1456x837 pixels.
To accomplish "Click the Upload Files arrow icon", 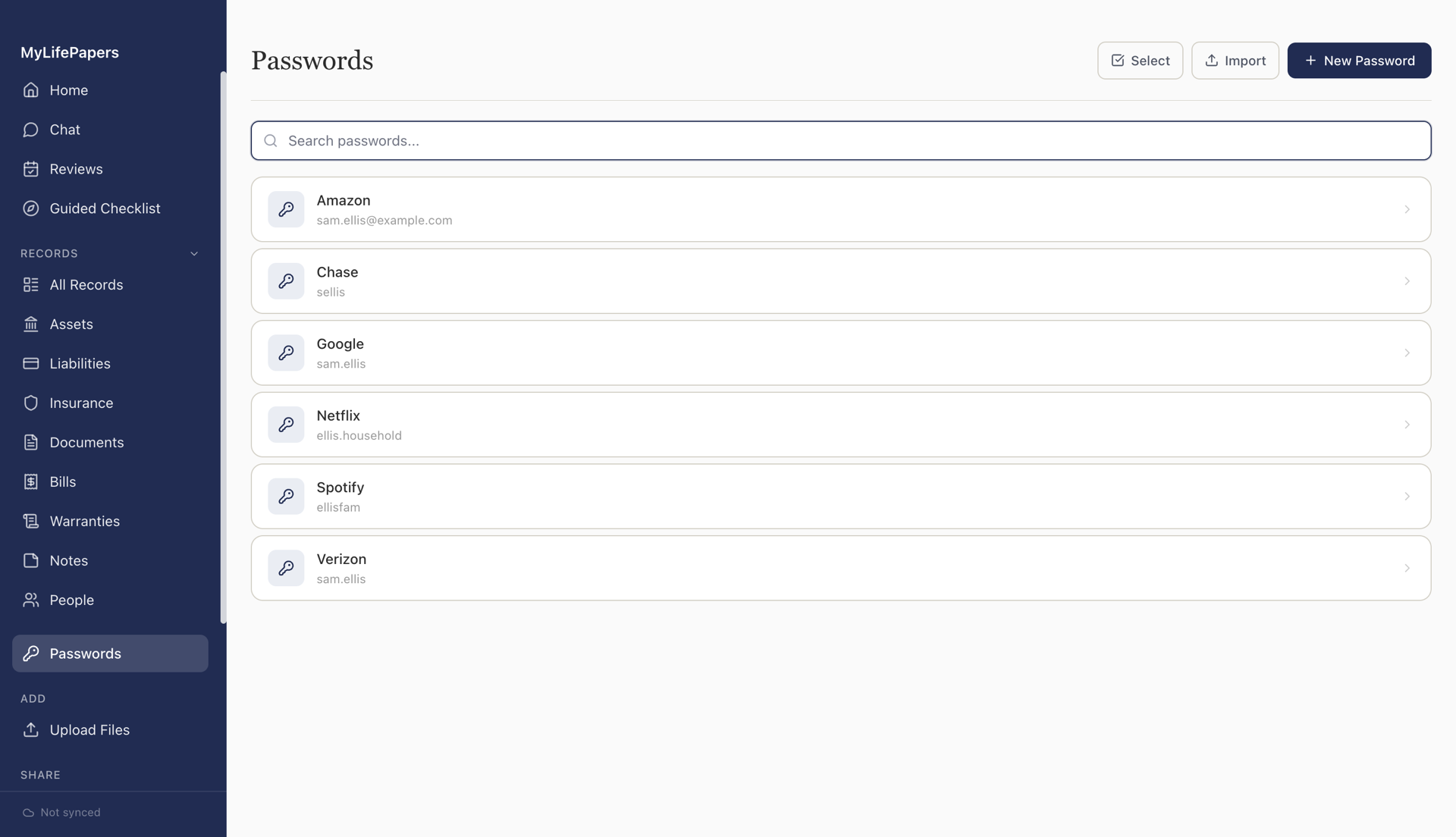I will [30, 730].
